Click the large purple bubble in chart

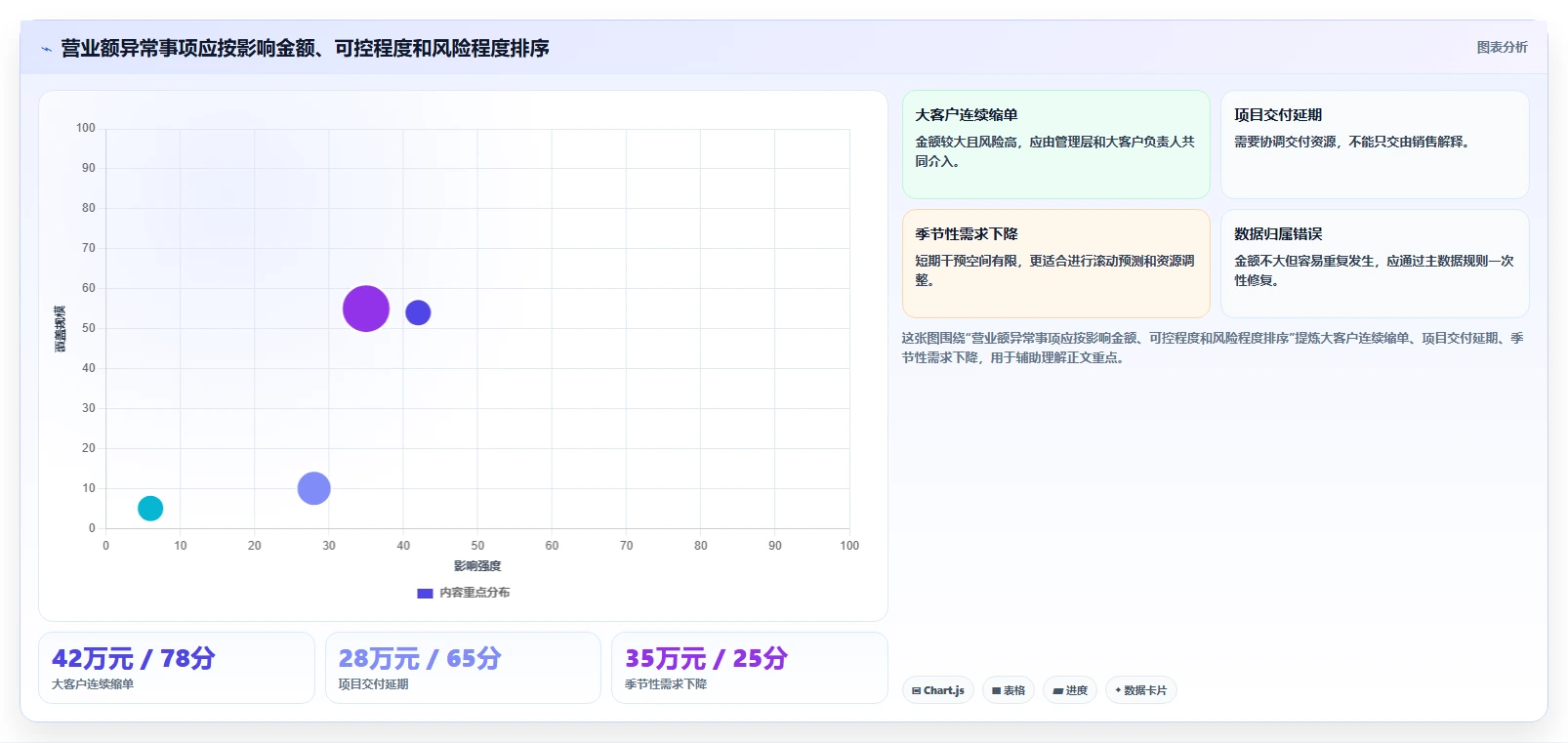point(366,309)
